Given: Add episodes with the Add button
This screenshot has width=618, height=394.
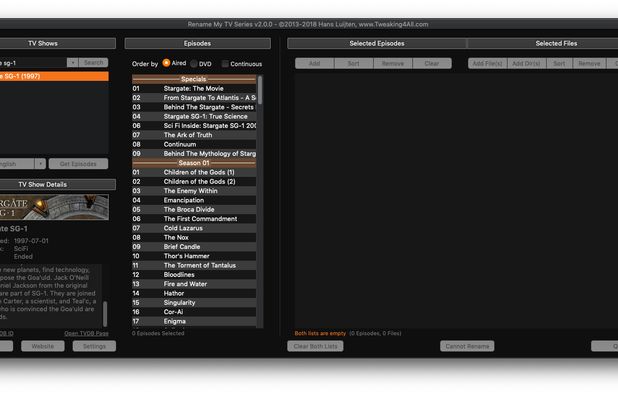Looking at the screenshot, I should [x=315, y=63].
